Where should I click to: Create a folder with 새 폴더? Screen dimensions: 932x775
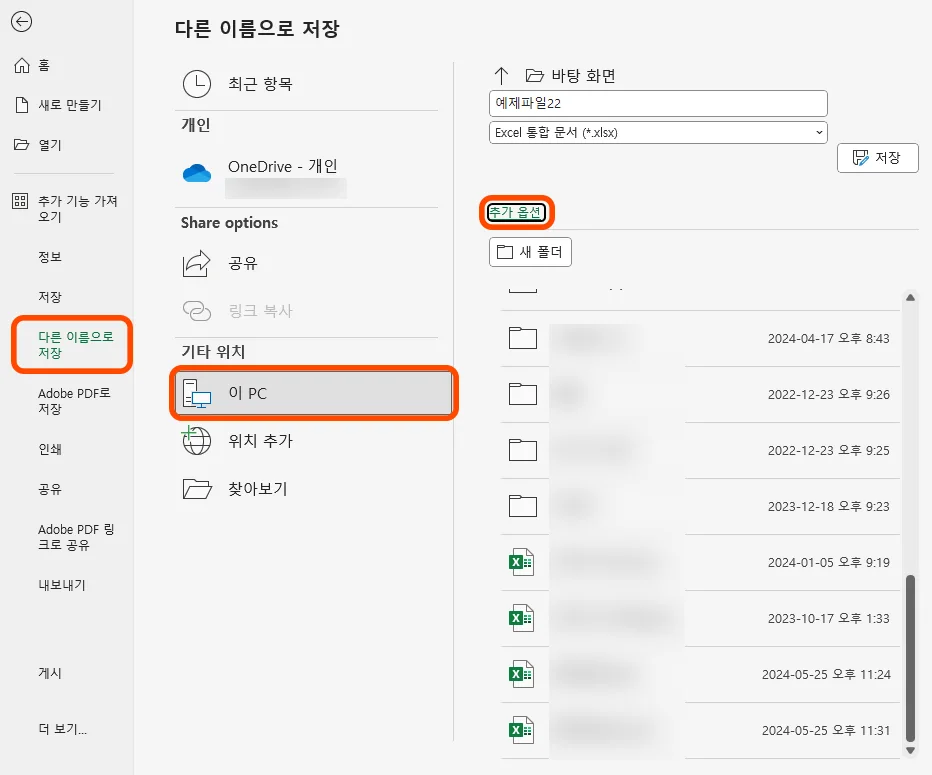(x=530, y=251)
